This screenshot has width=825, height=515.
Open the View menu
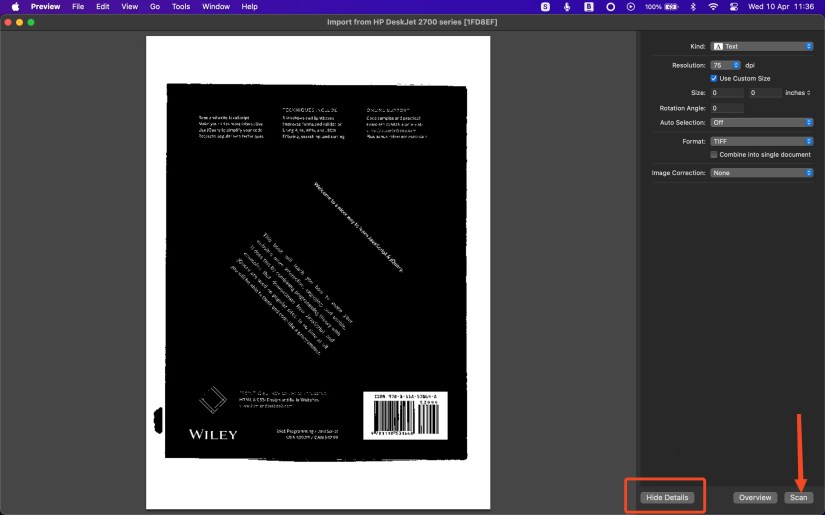coord(129,7)
